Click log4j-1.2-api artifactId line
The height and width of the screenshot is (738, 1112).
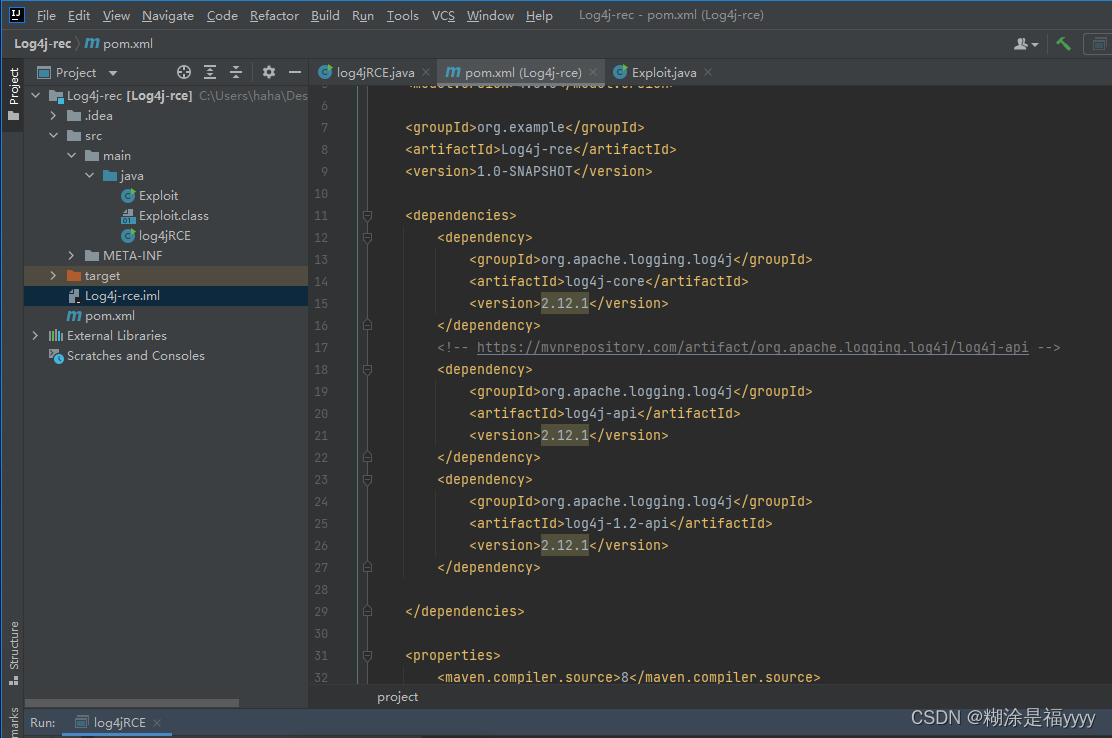(x=621, y=523)
